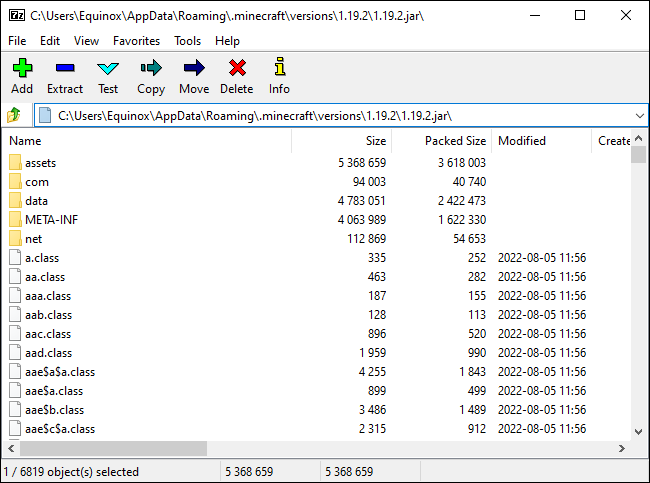Viewport: 650px width, 483px height.
Task: Click modified date of a.class row
Action: coord(542,258)
